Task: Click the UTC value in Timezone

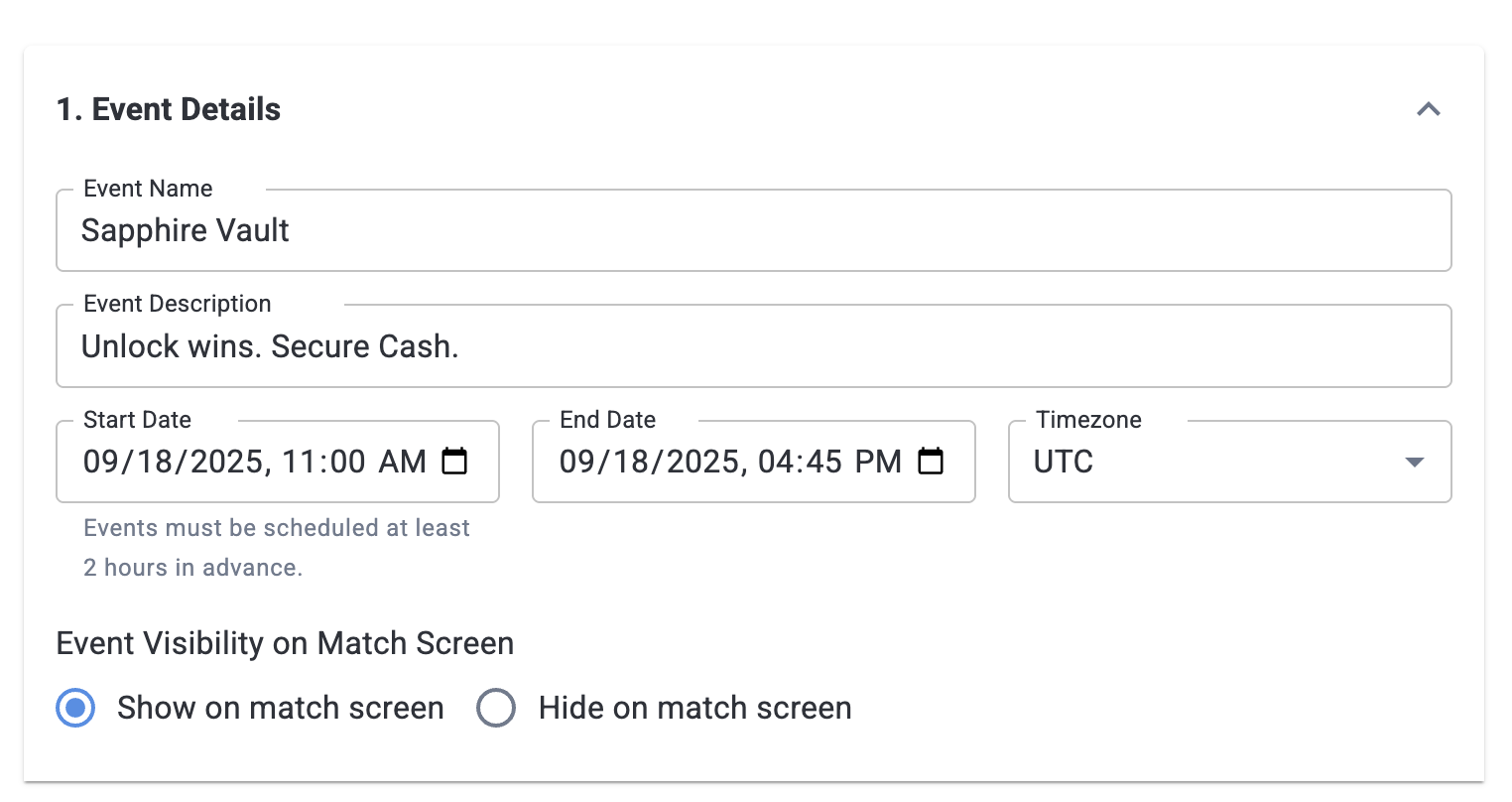Action: [x=1064, y=462]
